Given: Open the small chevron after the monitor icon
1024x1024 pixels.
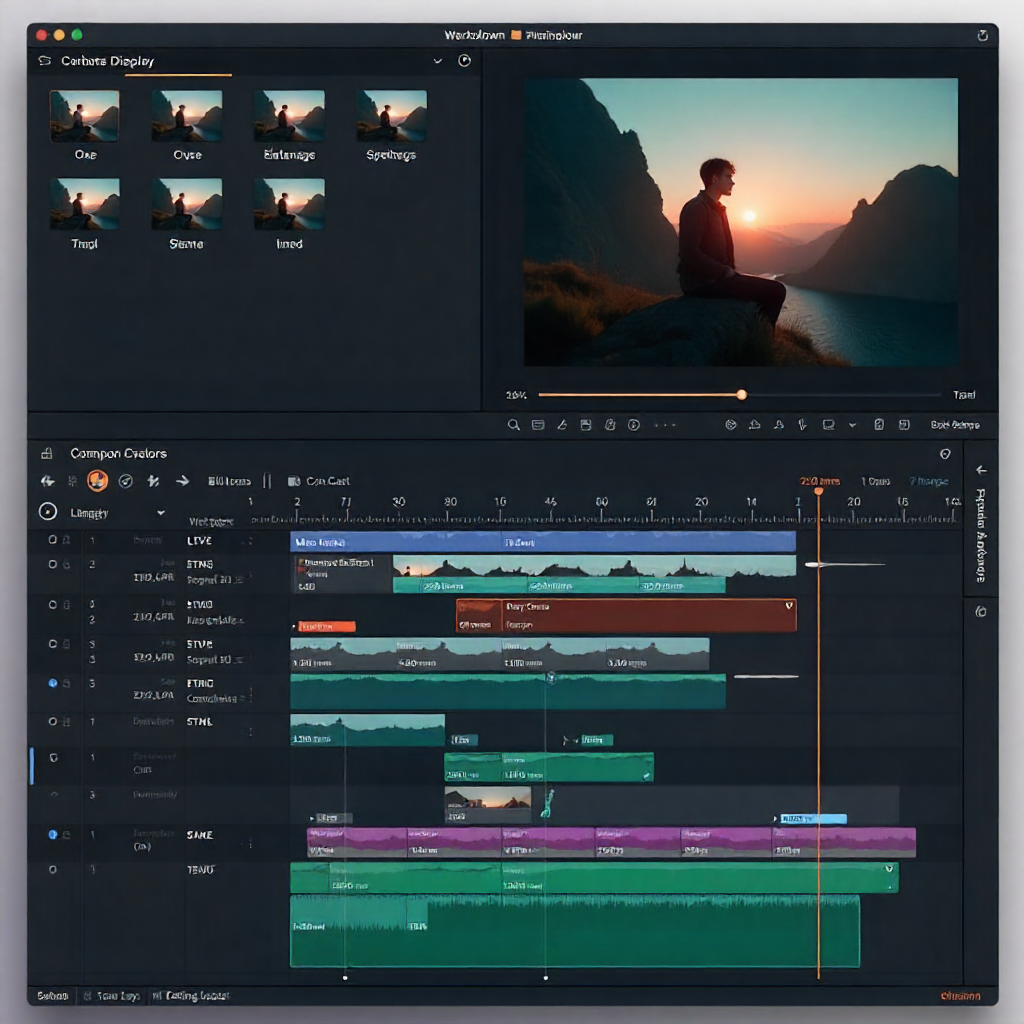Looking at the screenshot, I should click(852, 425).
